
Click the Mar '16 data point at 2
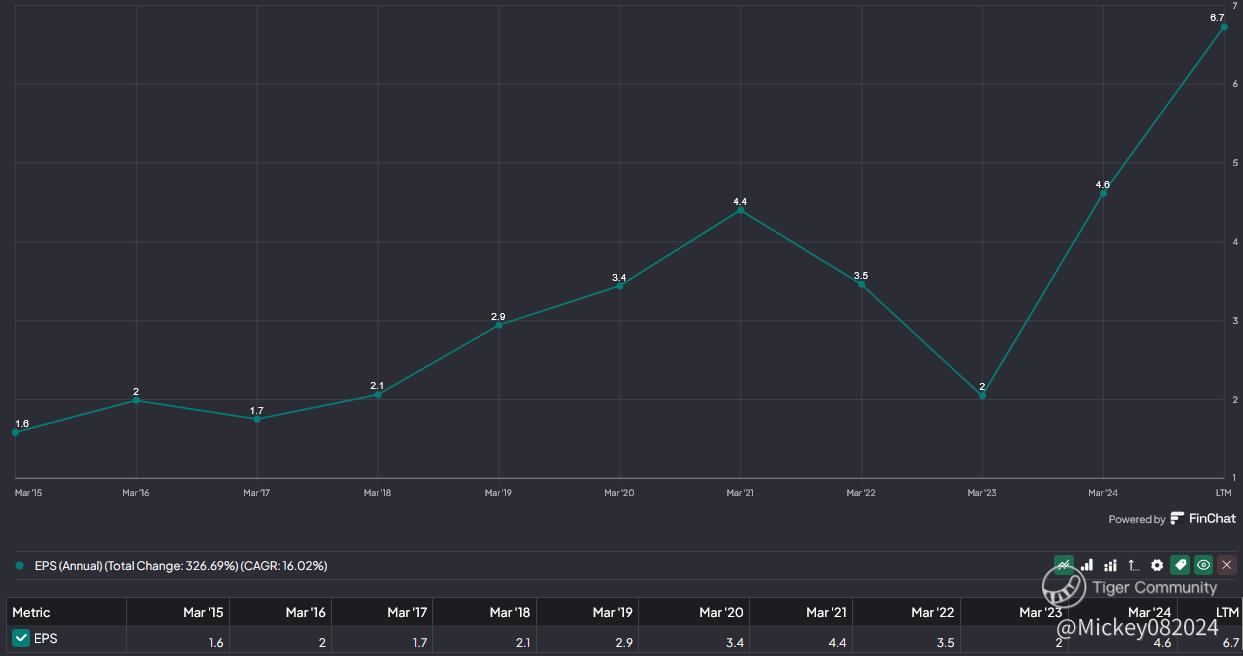pyautogui.click(x=136, y=400)
